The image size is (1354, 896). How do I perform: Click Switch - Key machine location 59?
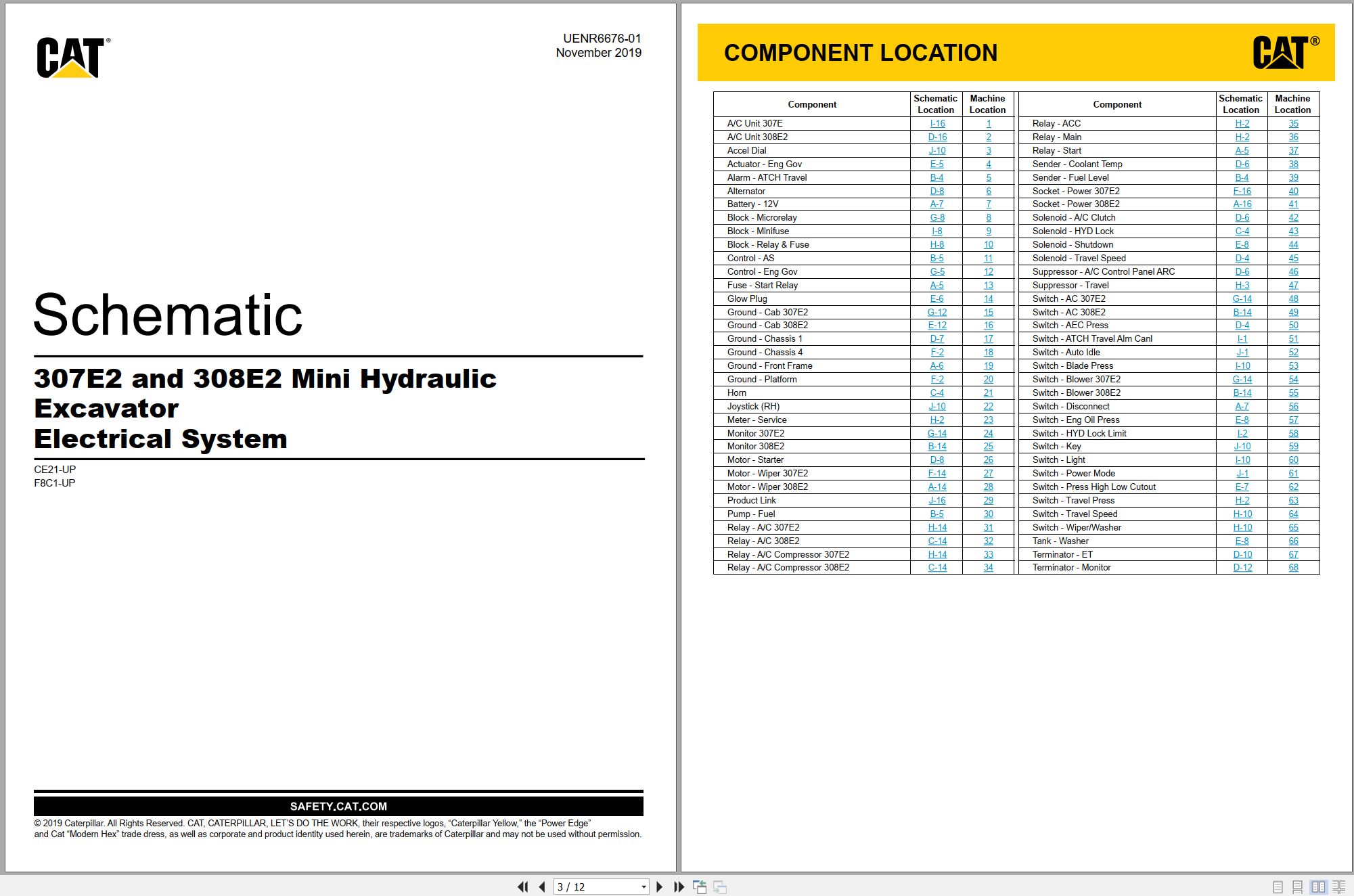pyautogui.click(x=1294, y=446)
